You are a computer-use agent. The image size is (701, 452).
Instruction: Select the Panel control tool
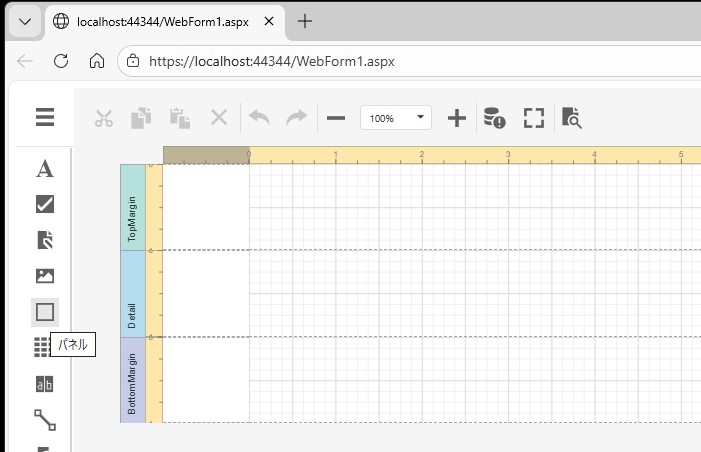click(45, 312)
